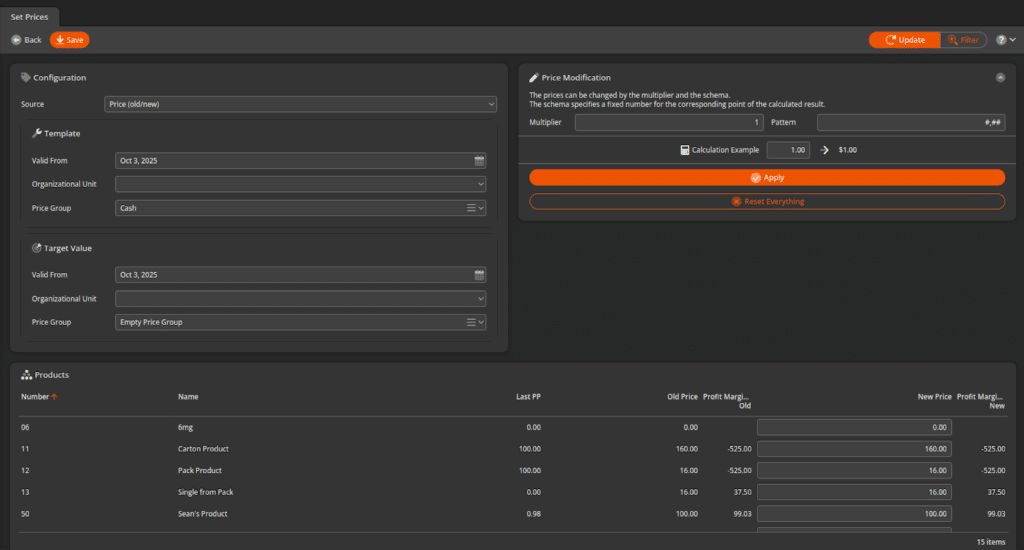Sort by Name column header
Screen dimensions: 1024x550
pyautogui.click(x=188, y=396)
